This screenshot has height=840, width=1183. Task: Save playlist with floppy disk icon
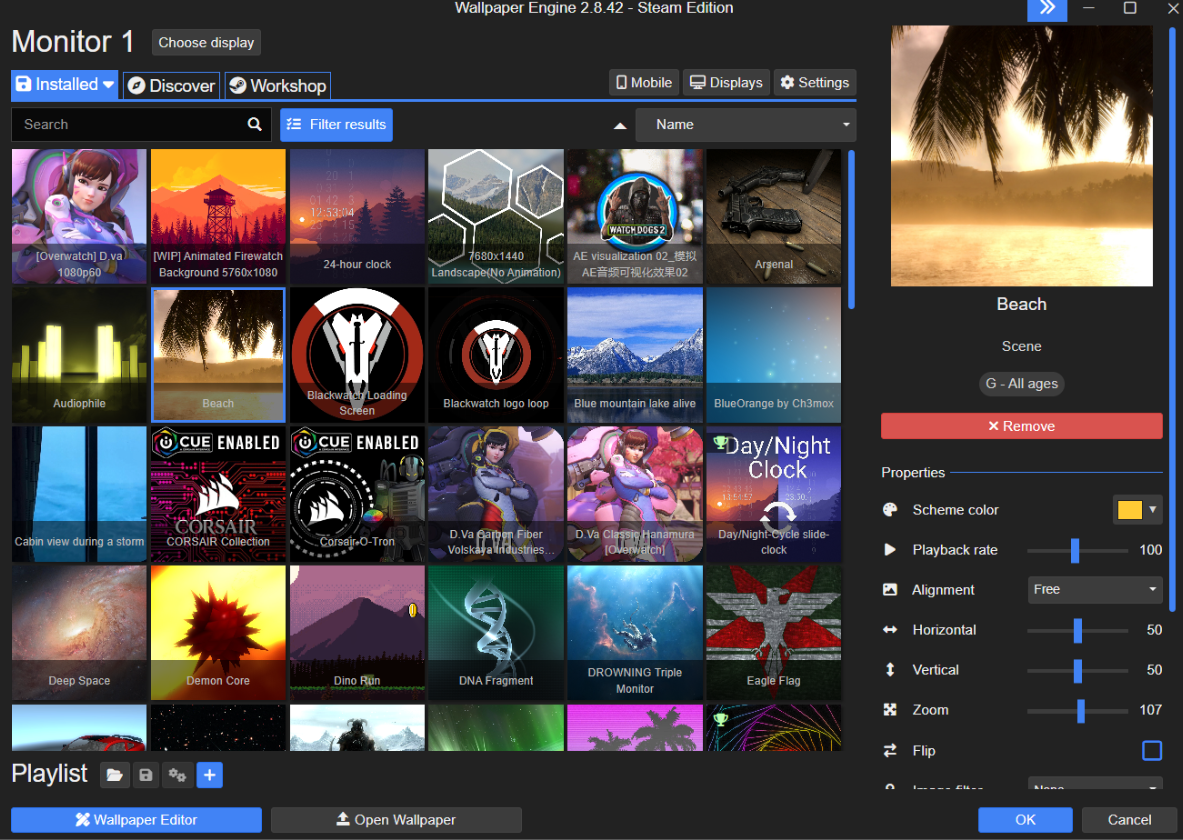click(x=146, y=775)
